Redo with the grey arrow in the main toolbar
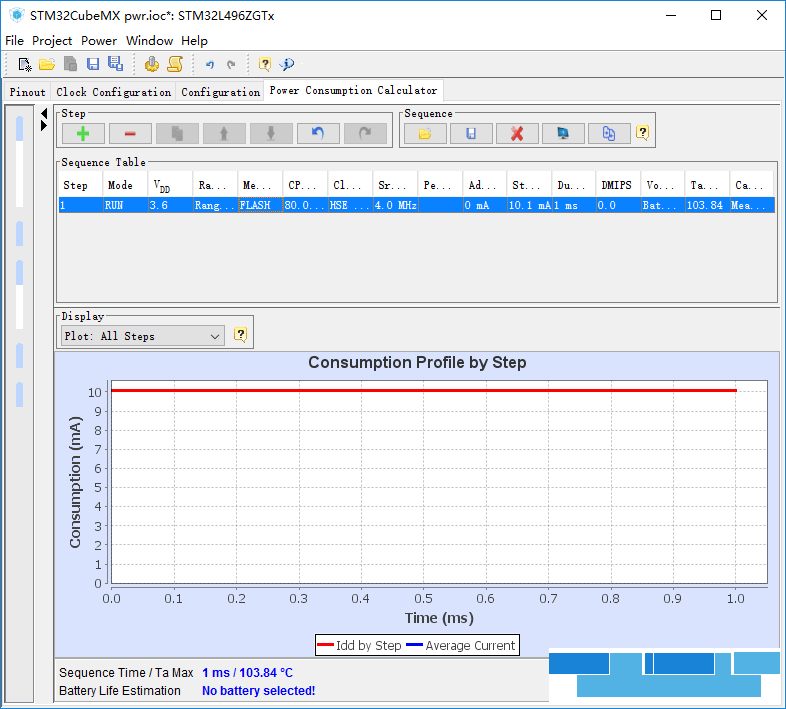The width and height of the screenshot is (786, 709). (x=231, y=64)
